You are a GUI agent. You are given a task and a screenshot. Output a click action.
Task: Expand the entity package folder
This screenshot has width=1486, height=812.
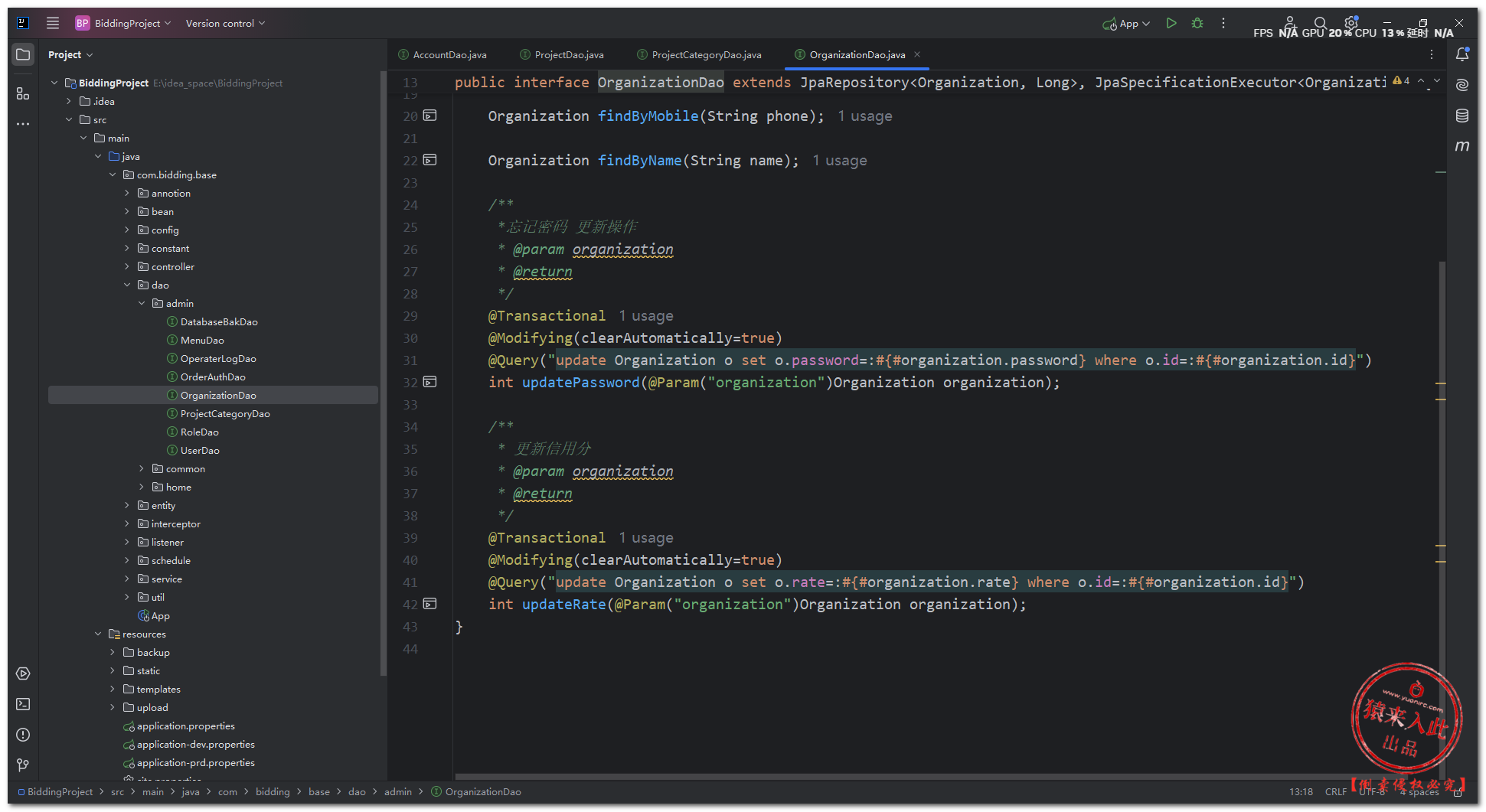tap(127, 506)
